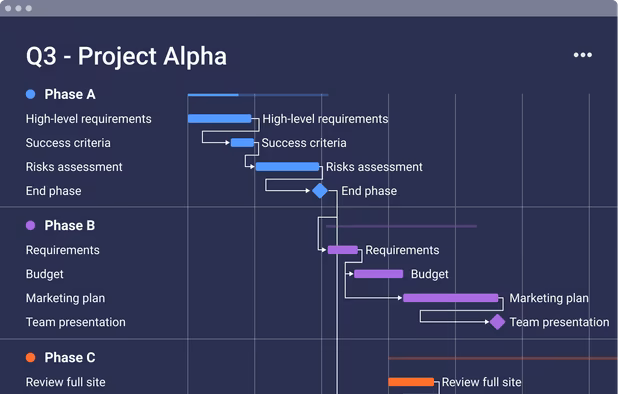Click the Success criteria blue Gantt bar
This screenshot has height=394, width=618.
(x=242, y=143)
